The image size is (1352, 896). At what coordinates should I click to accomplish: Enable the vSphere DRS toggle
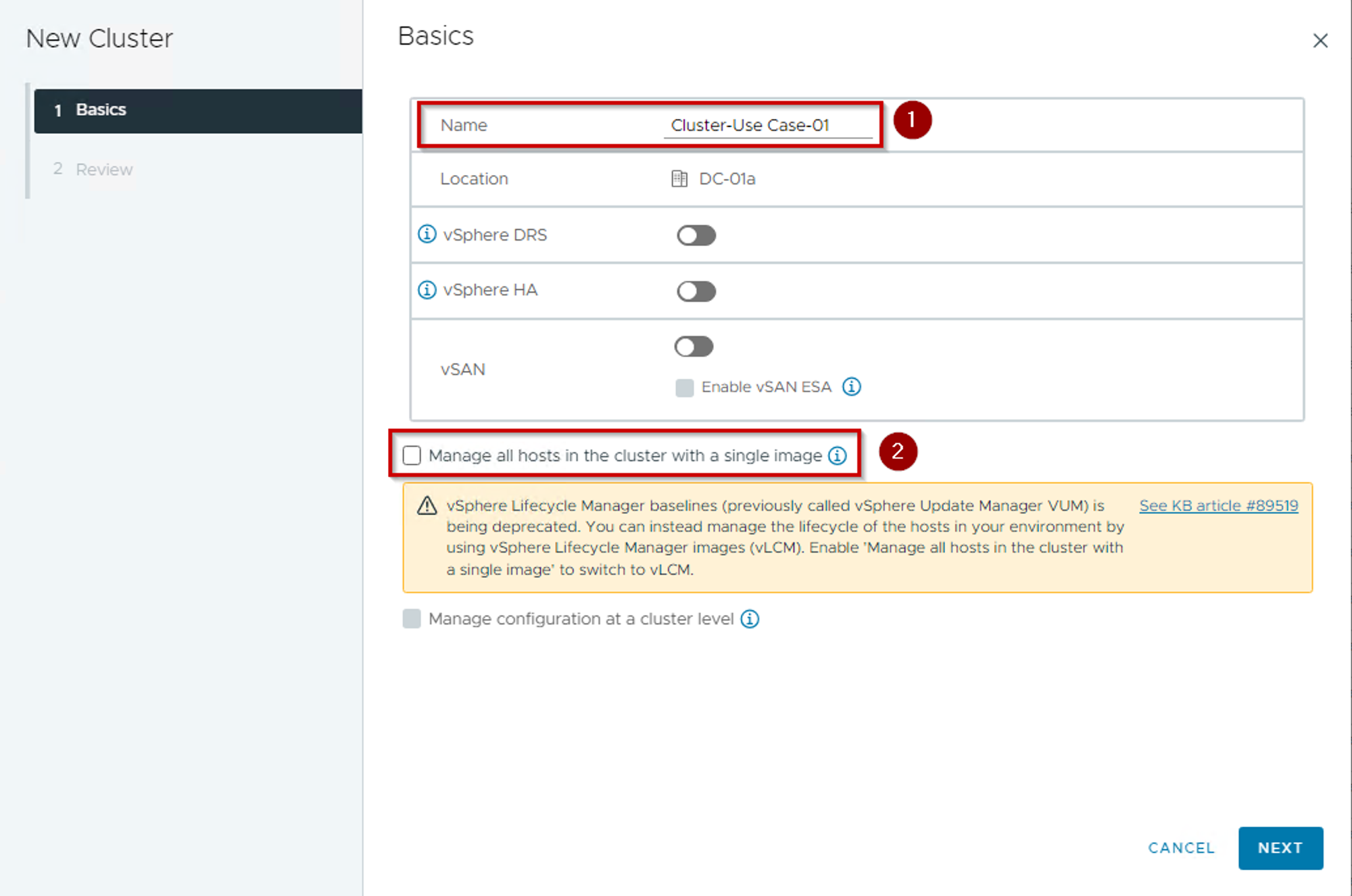pos(696,235)
